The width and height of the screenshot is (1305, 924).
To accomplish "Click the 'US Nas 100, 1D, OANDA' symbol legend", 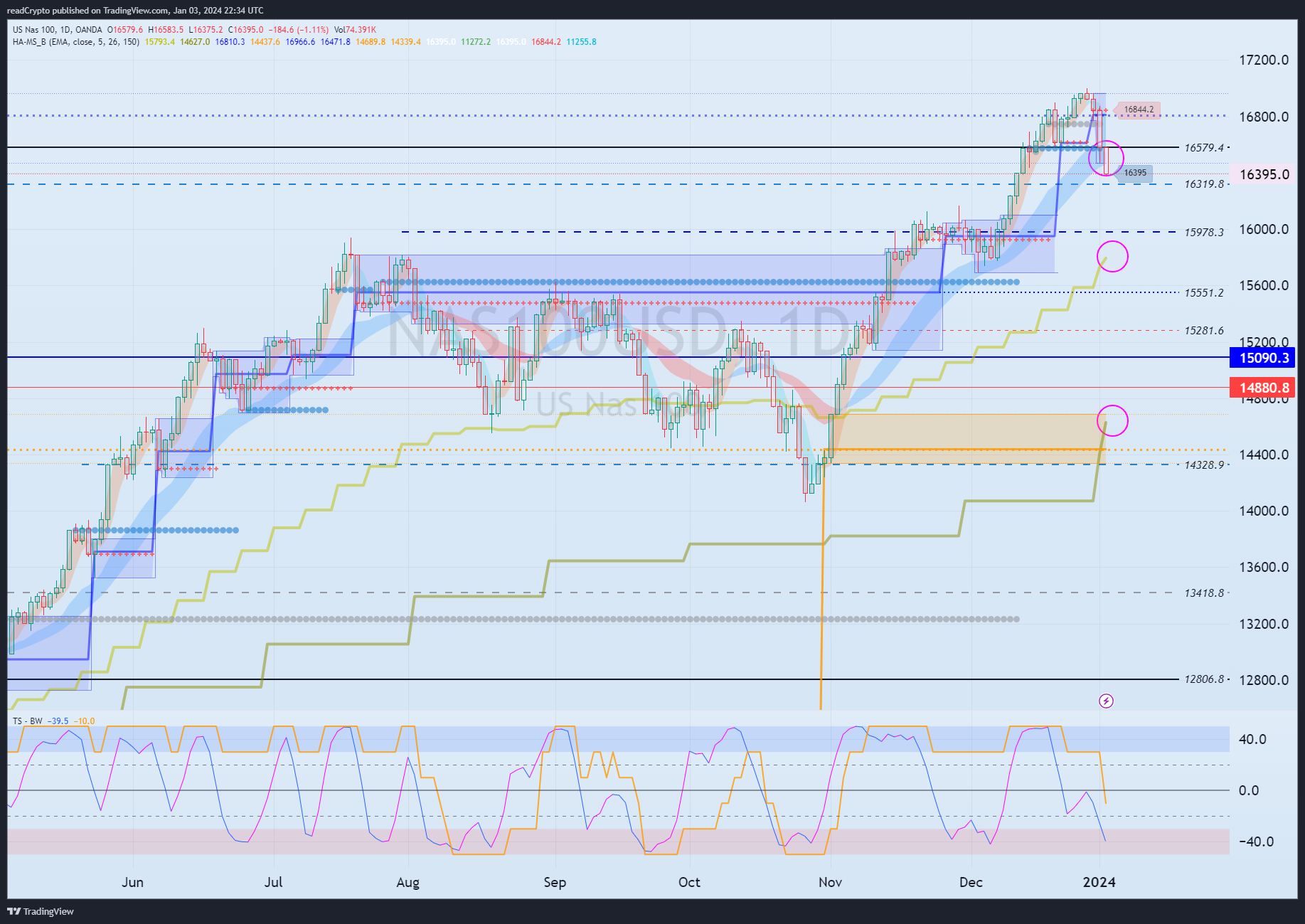I will (58, 30).
